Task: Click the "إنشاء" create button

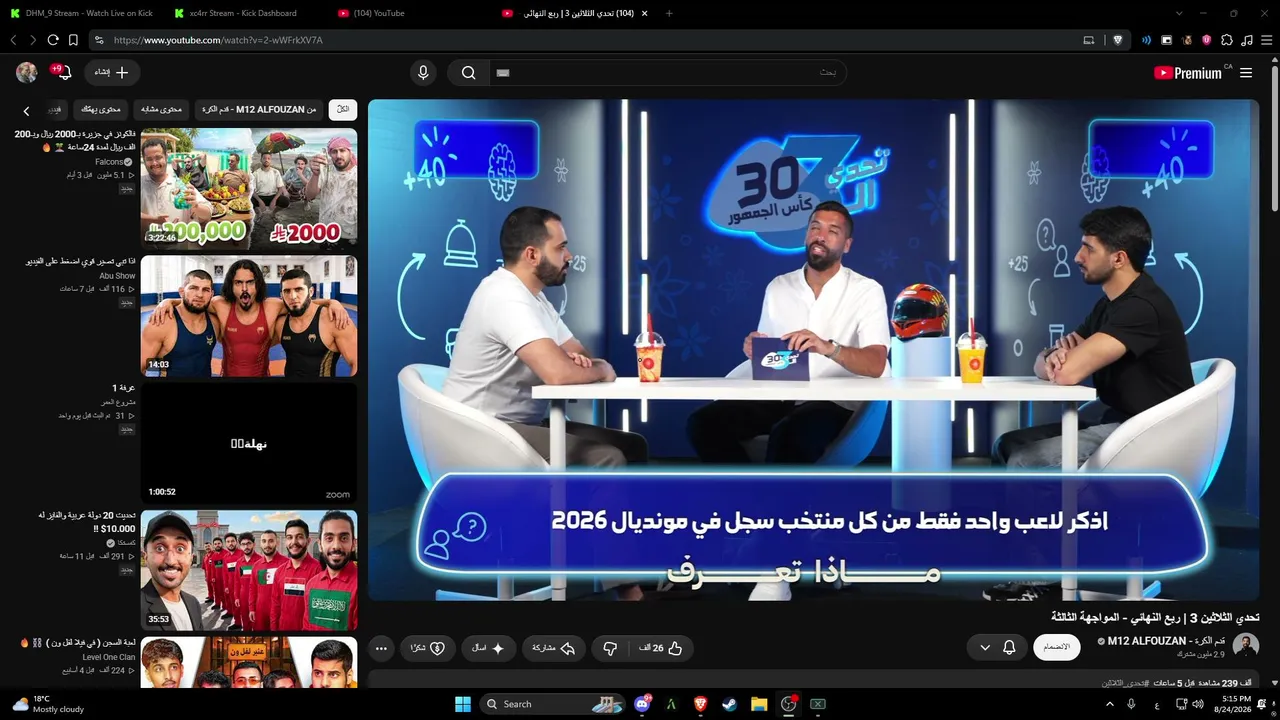Action: coord(112,72)
